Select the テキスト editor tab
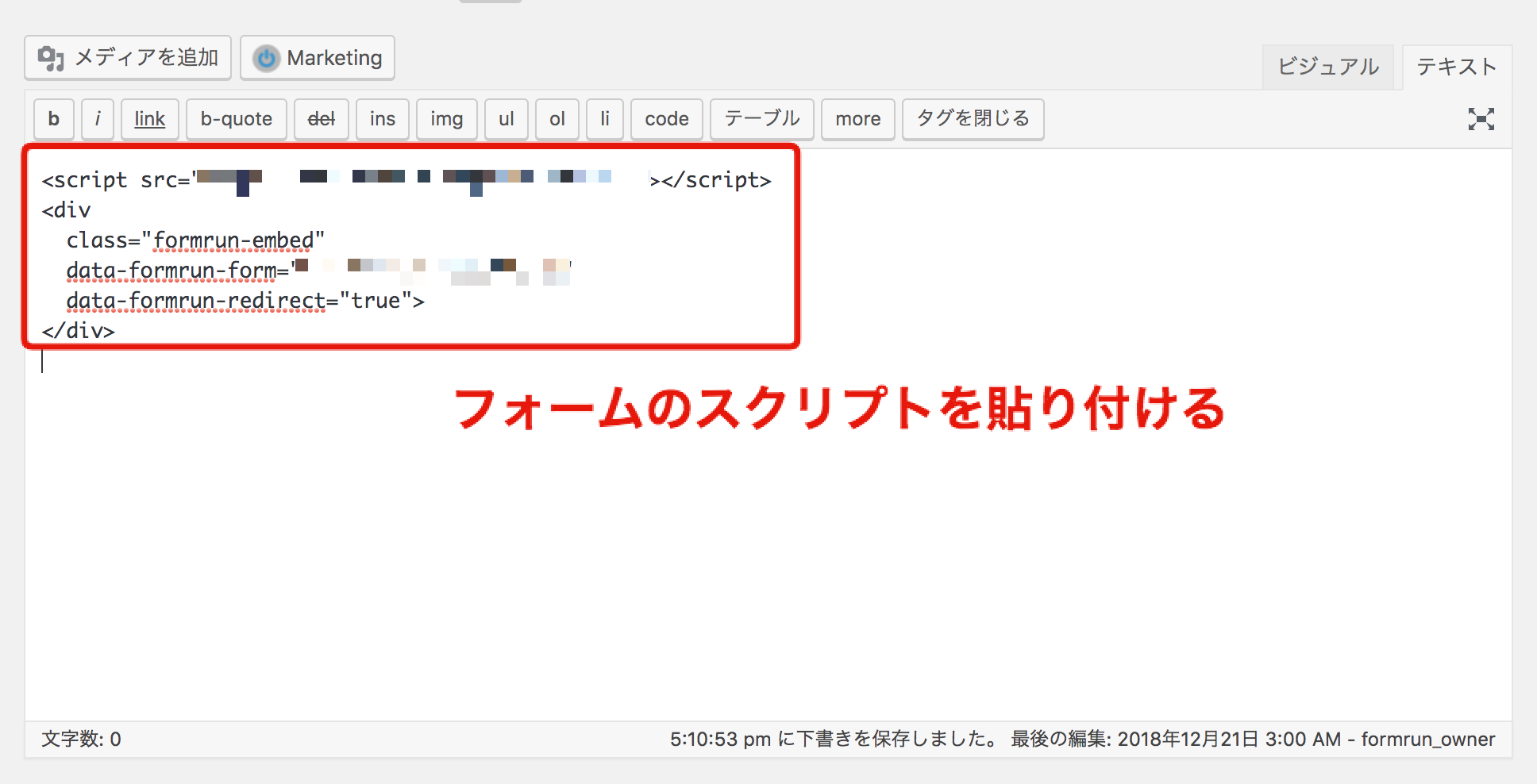The image size is (1537, 784). tap(1457, 67)
